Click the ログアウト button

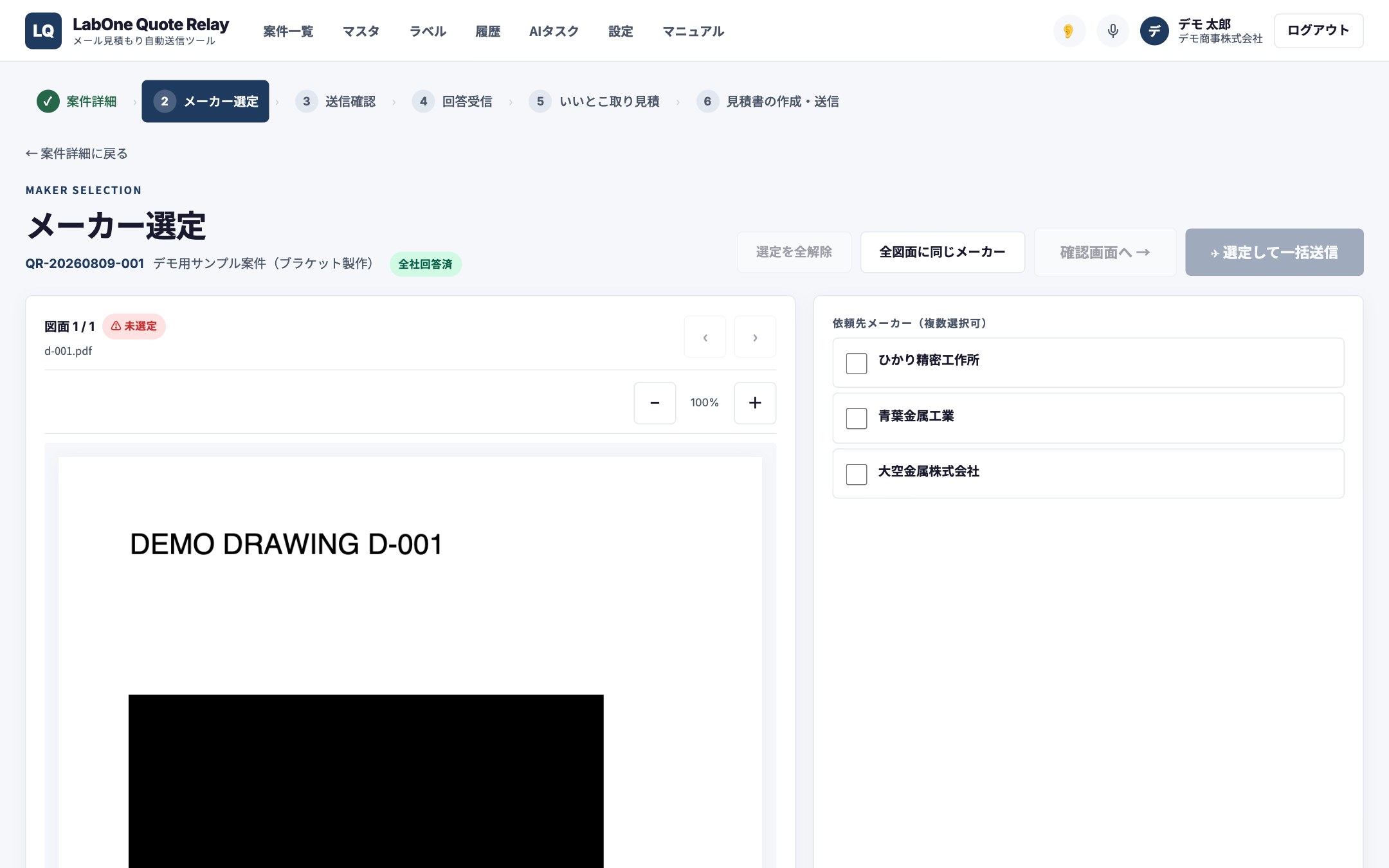[x=1318, y=31]
